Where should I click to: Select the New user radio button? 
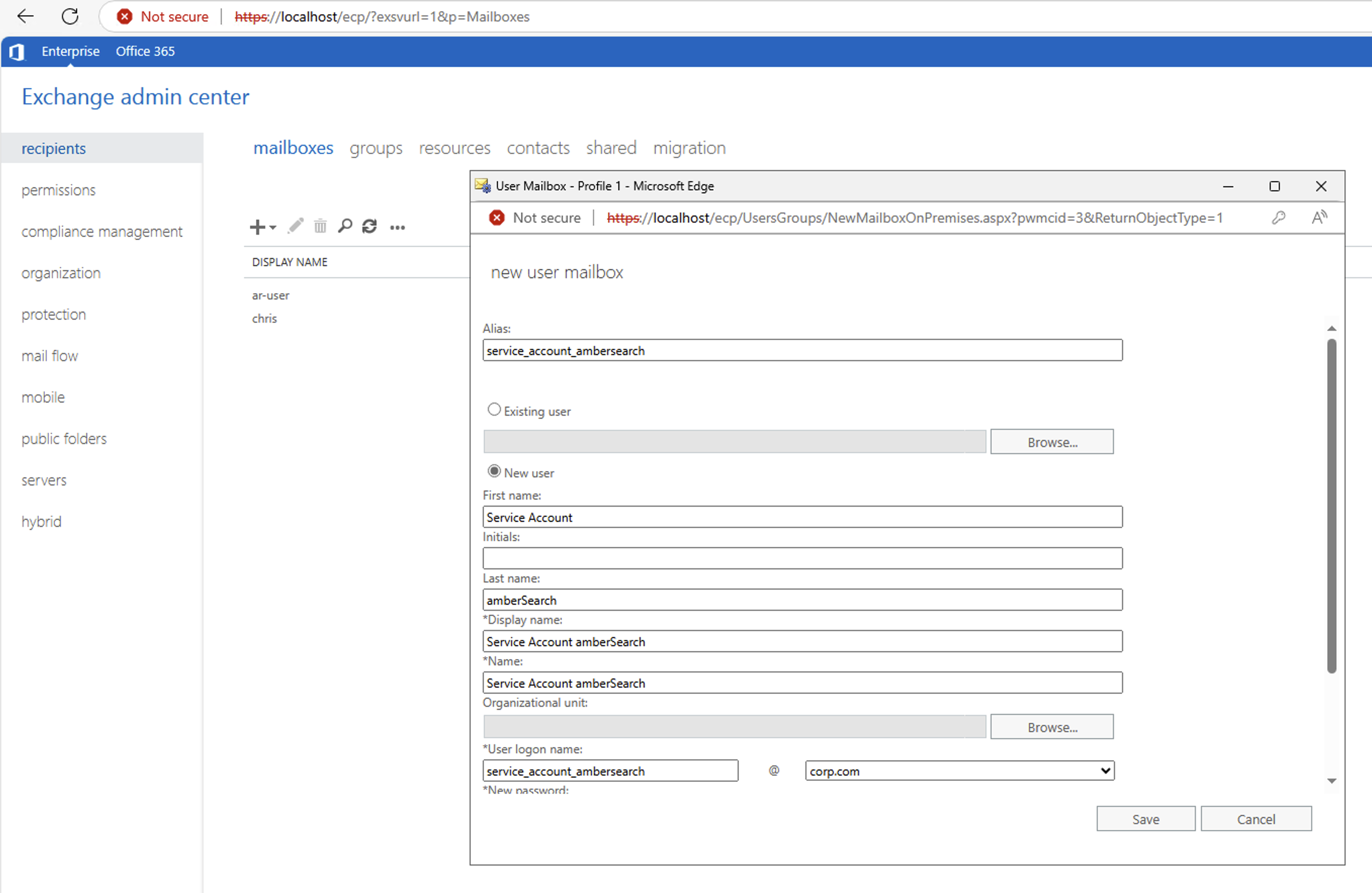[494, 471]
